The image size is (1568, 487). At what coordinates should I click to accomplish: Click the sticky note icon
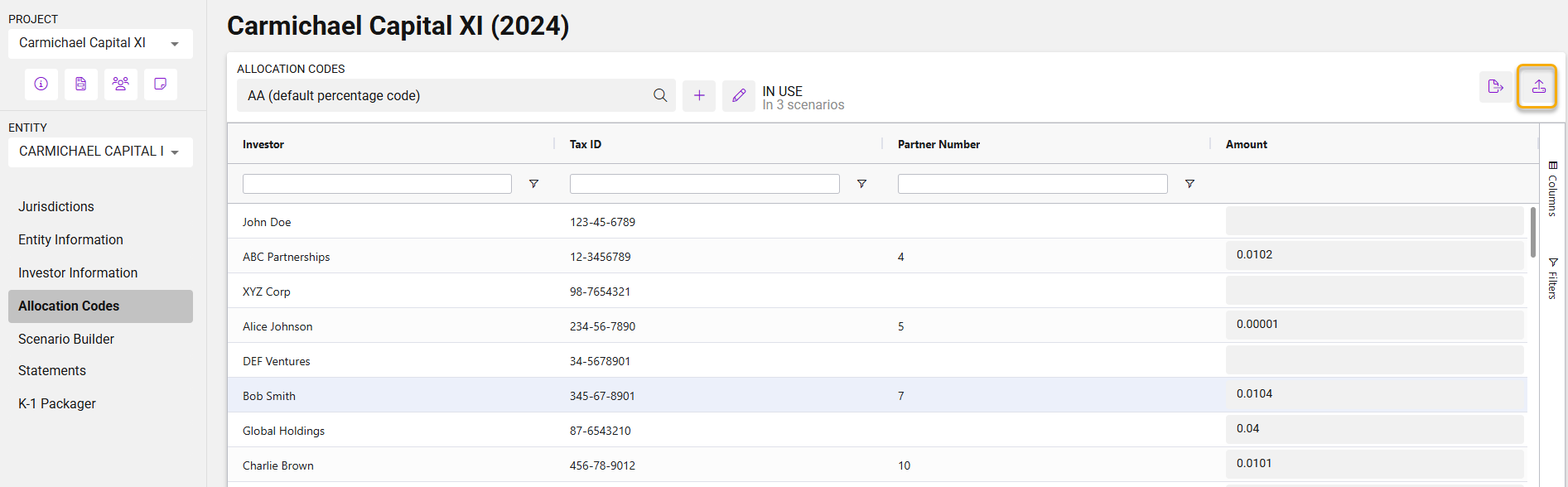pos(161,84)
